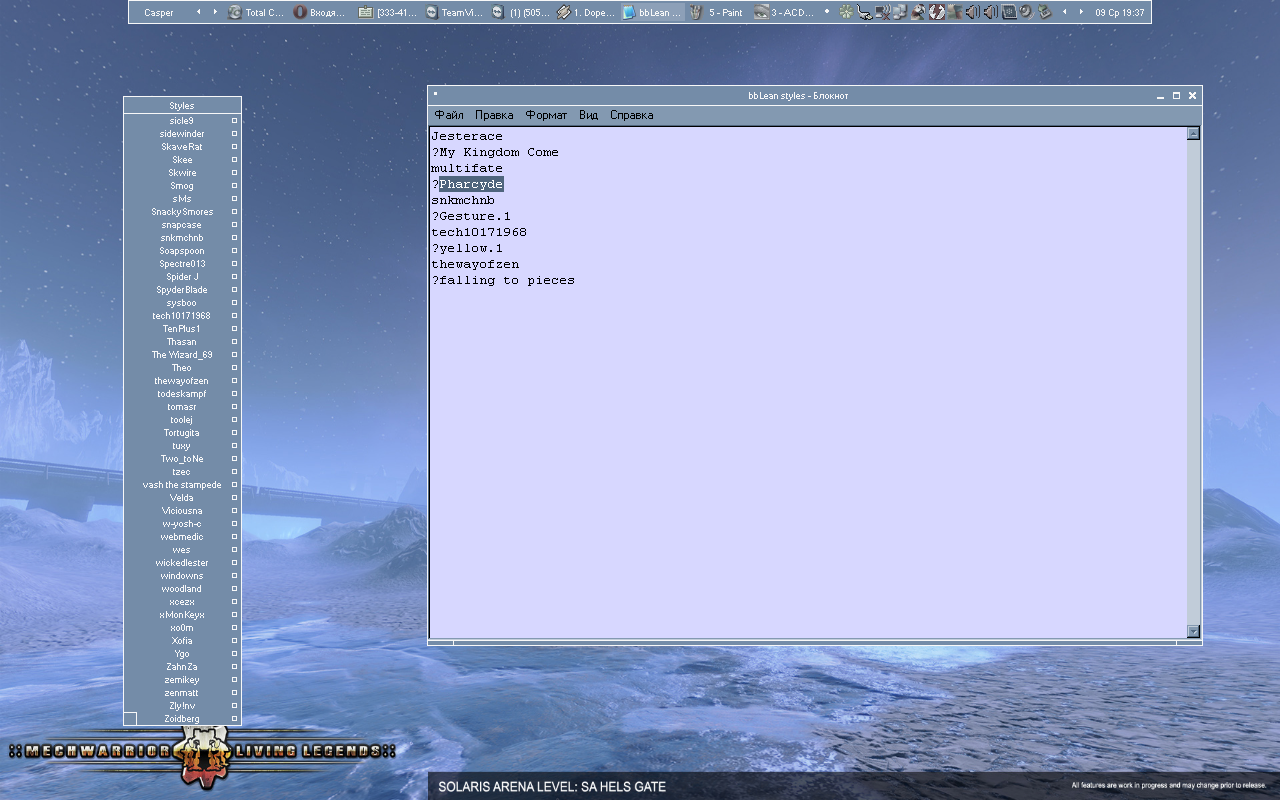1280x800 pixels.
Task: Select The Wizard_69 in the Styles menu
Action: pyautogui.click(x=182, y=355)
